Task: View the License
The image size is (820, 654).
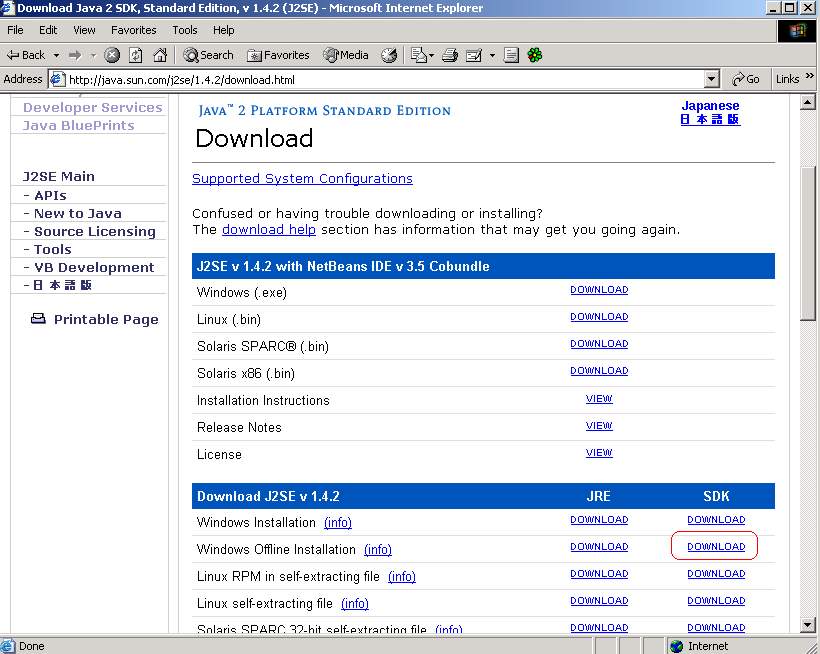Action: (x=599, y=453)
